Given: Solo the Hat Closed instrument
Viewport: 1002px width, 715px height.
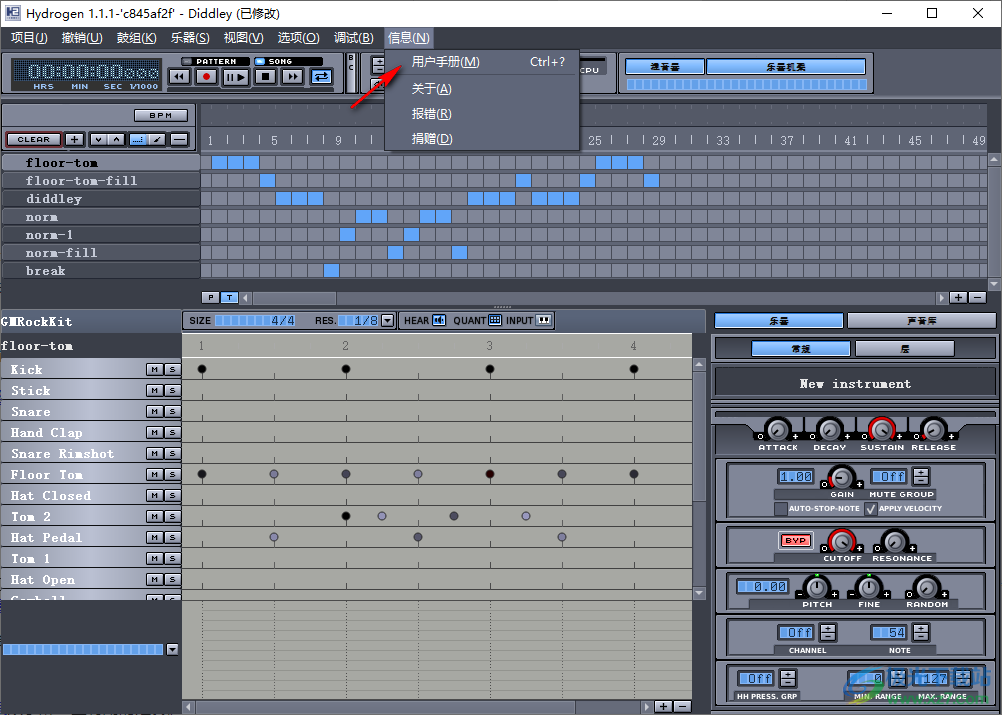Looking at the screenshot, I should [x=173, y=495].
